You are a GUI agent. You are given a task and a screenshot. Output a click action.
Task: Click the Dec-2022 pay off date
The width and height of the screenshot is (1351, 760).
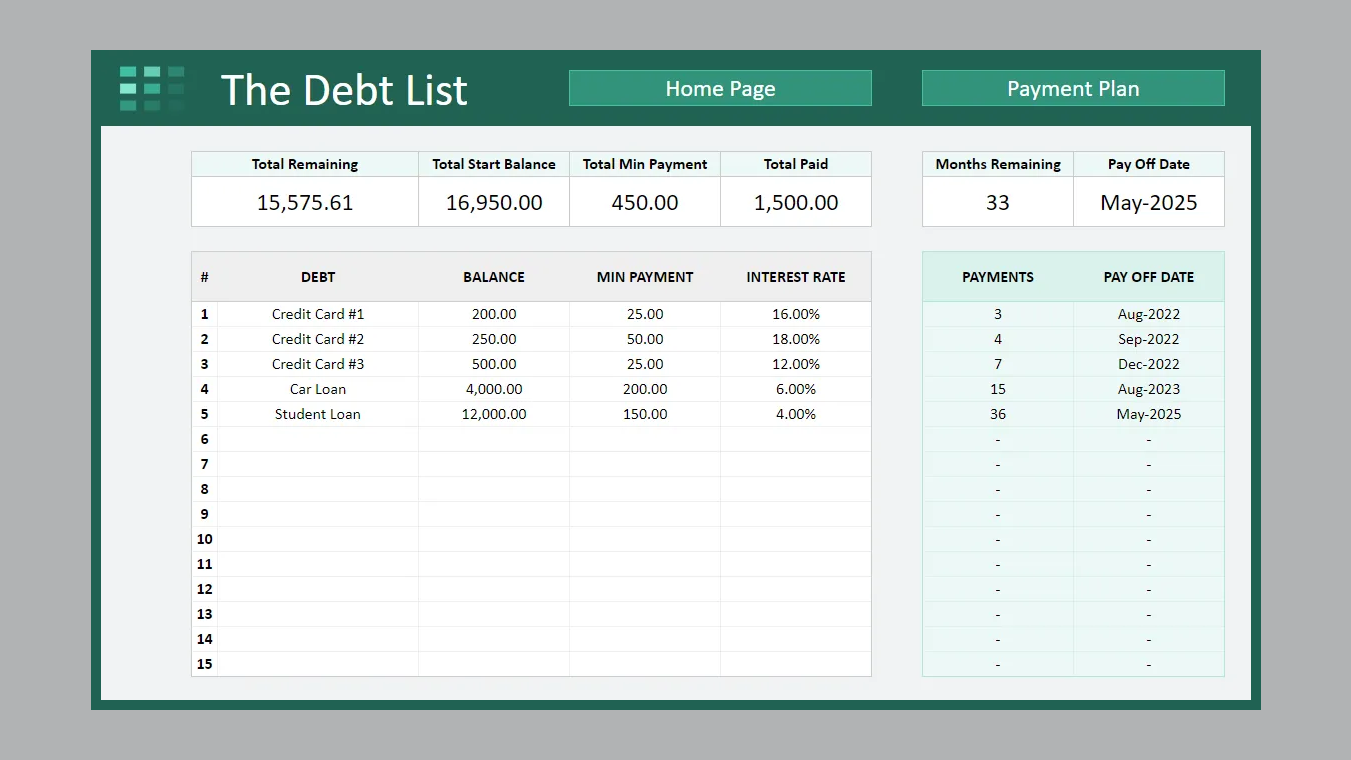(x=1149, y=364)
